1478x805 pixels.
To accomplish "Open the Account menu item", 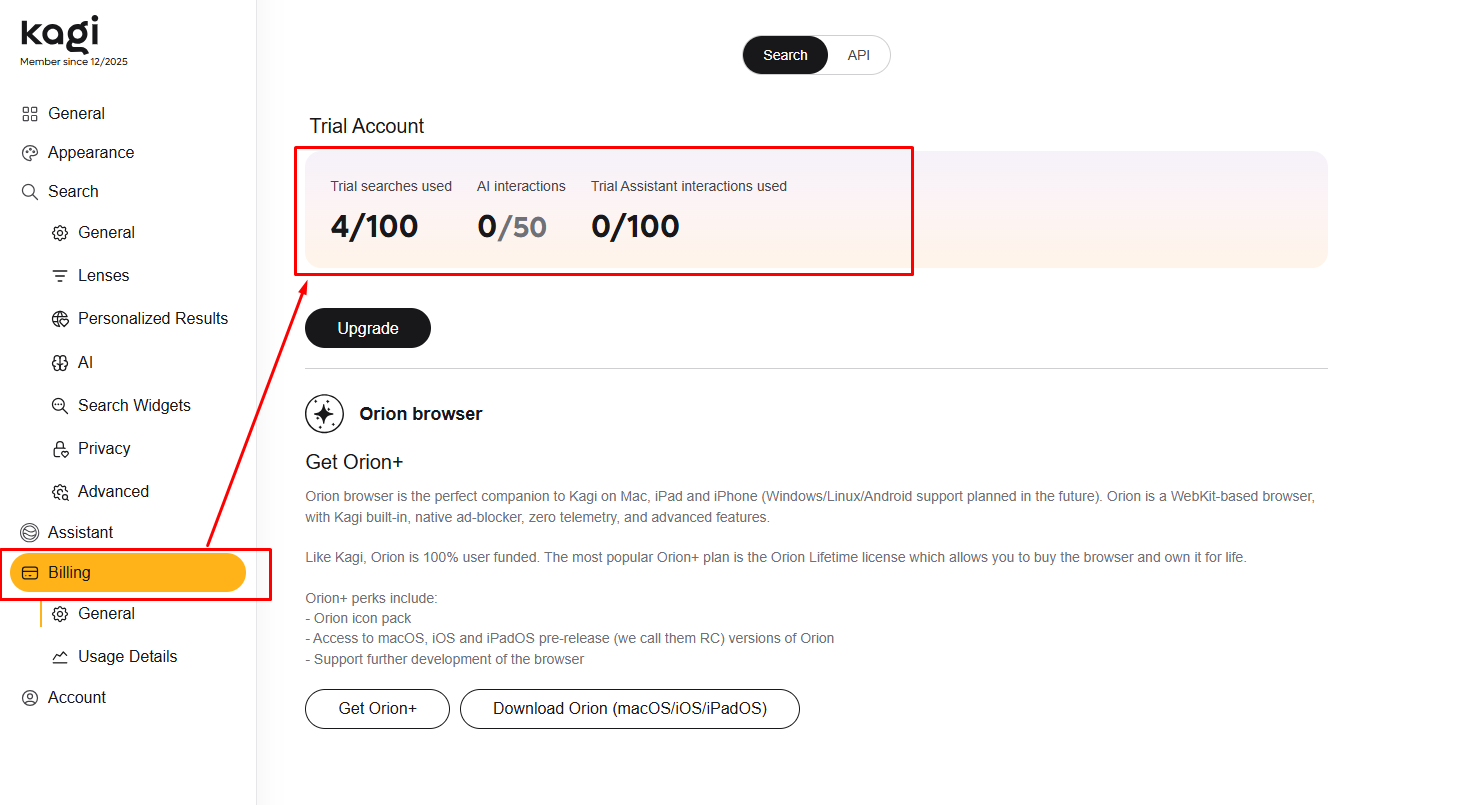I will (76, 698).
